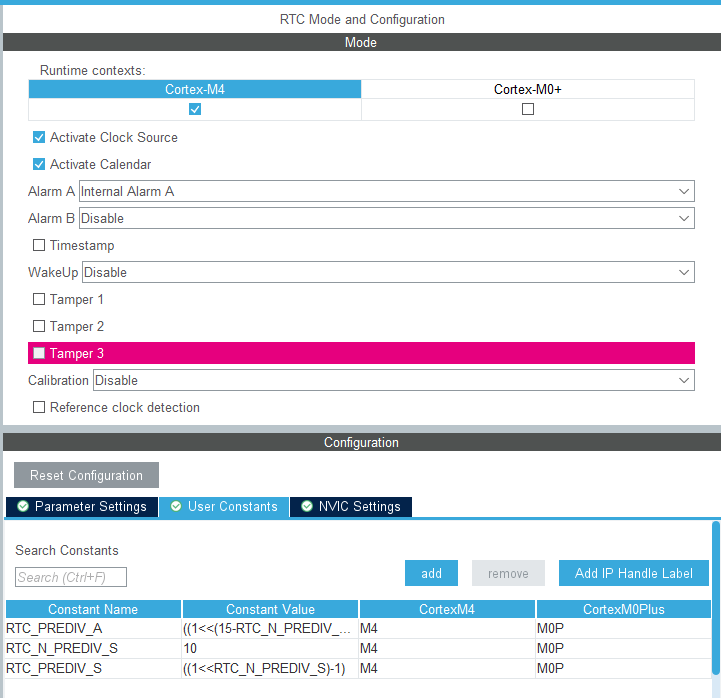Click Add IP Handle Label button
Screen dimensions: 721x698
634,573
